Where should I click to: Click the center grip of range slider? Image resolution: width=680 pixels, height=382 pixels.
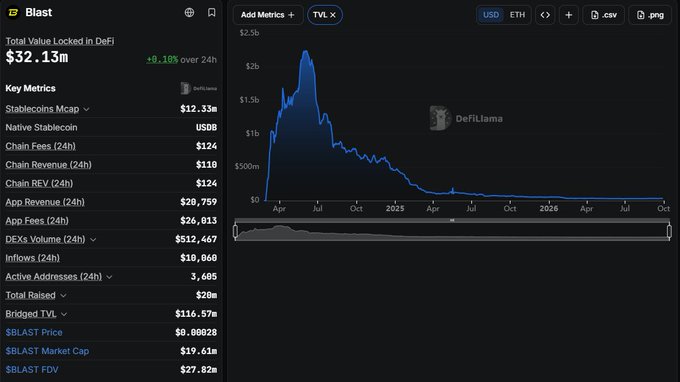click(452, 220)
